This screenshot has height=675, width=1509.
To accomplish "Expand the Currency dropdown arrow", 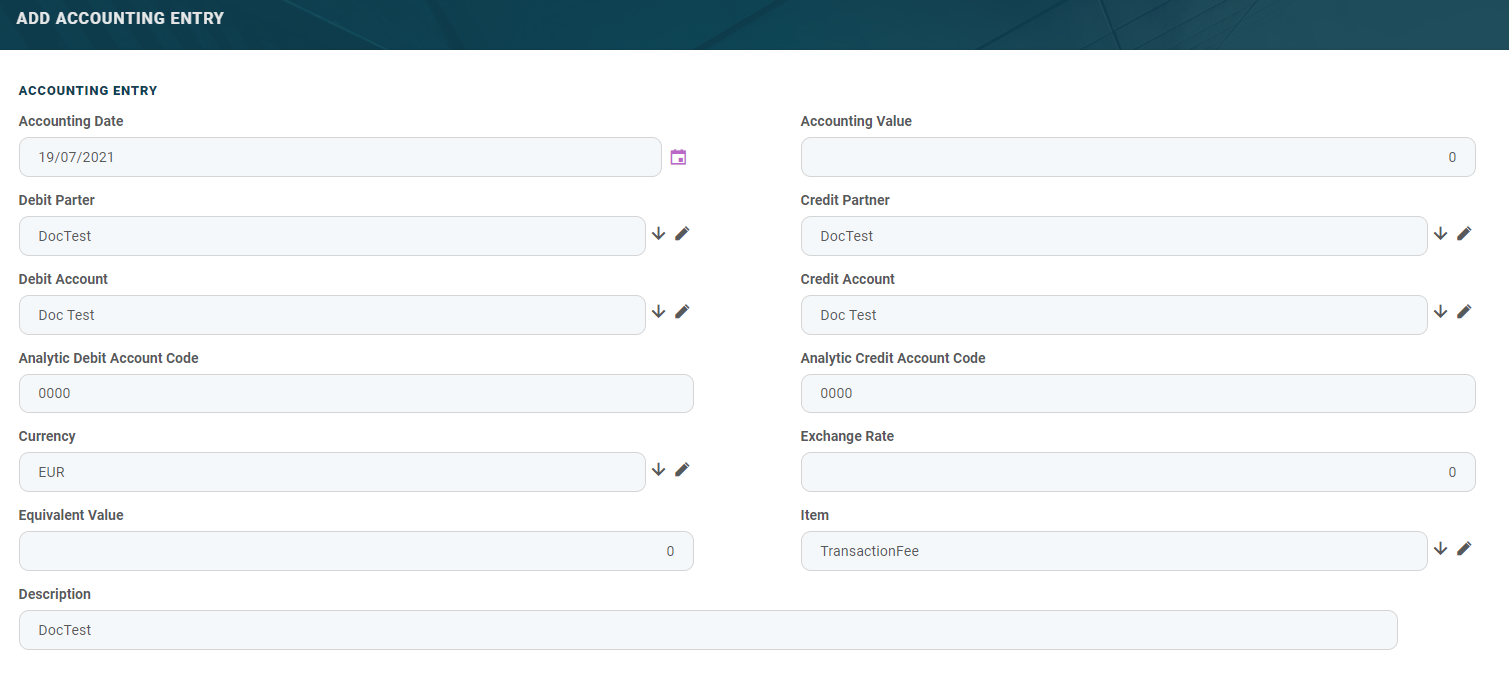I will (x=658, y=469).
